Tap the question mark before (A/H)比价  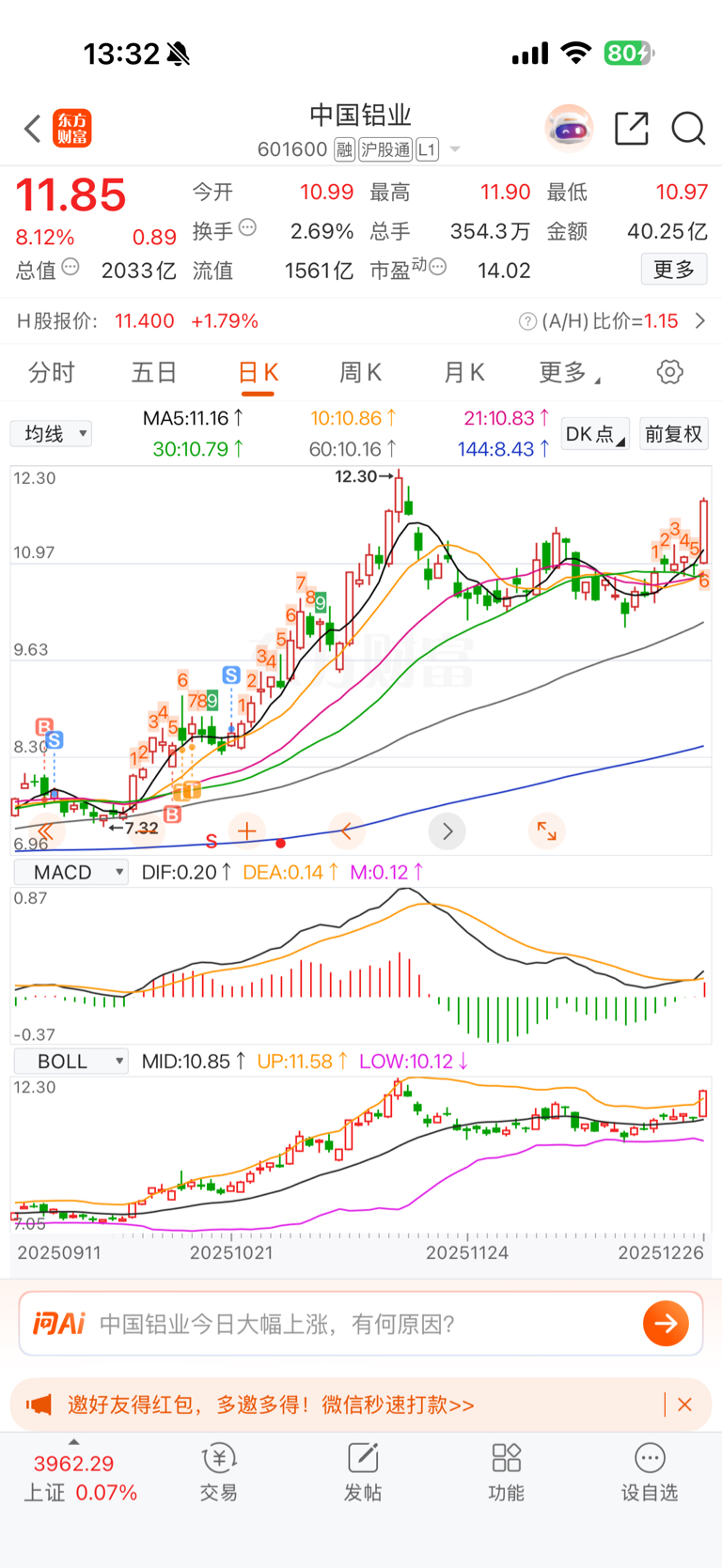(527, 322)
